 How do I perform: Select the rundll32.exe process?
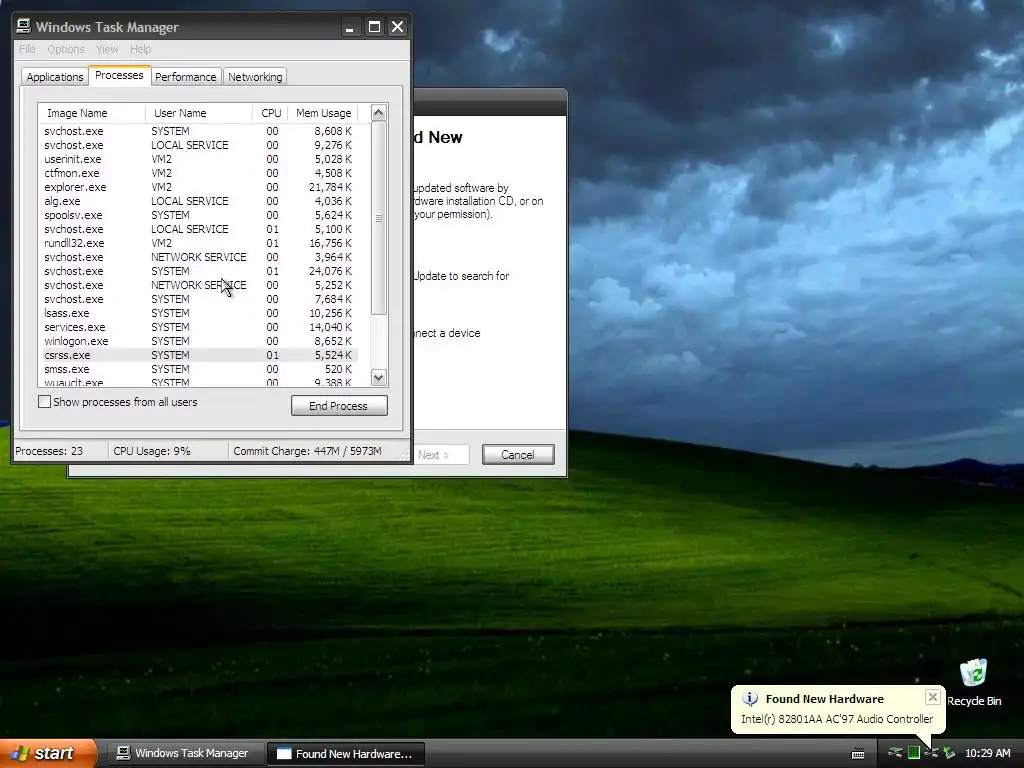click(x=199, y=243)
